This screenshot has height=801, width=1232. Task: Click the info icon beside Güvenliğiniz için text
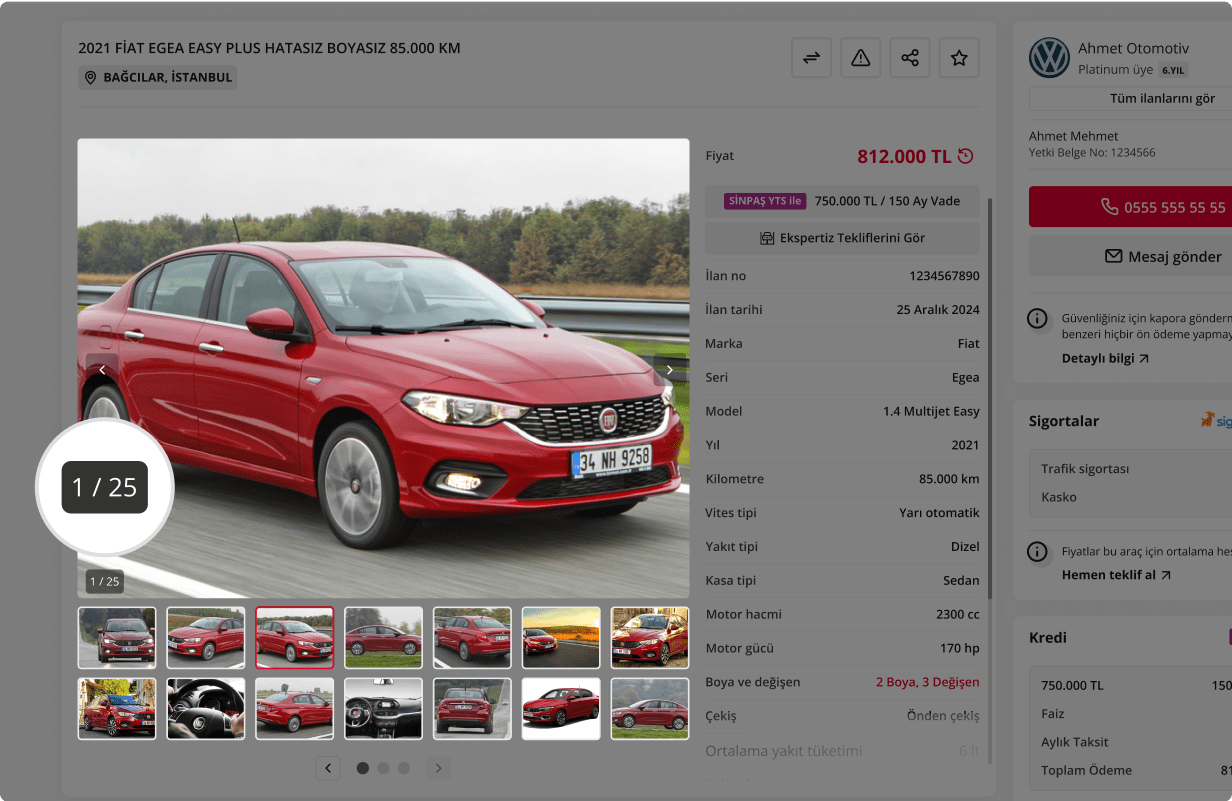click(x=1038, y=319)
